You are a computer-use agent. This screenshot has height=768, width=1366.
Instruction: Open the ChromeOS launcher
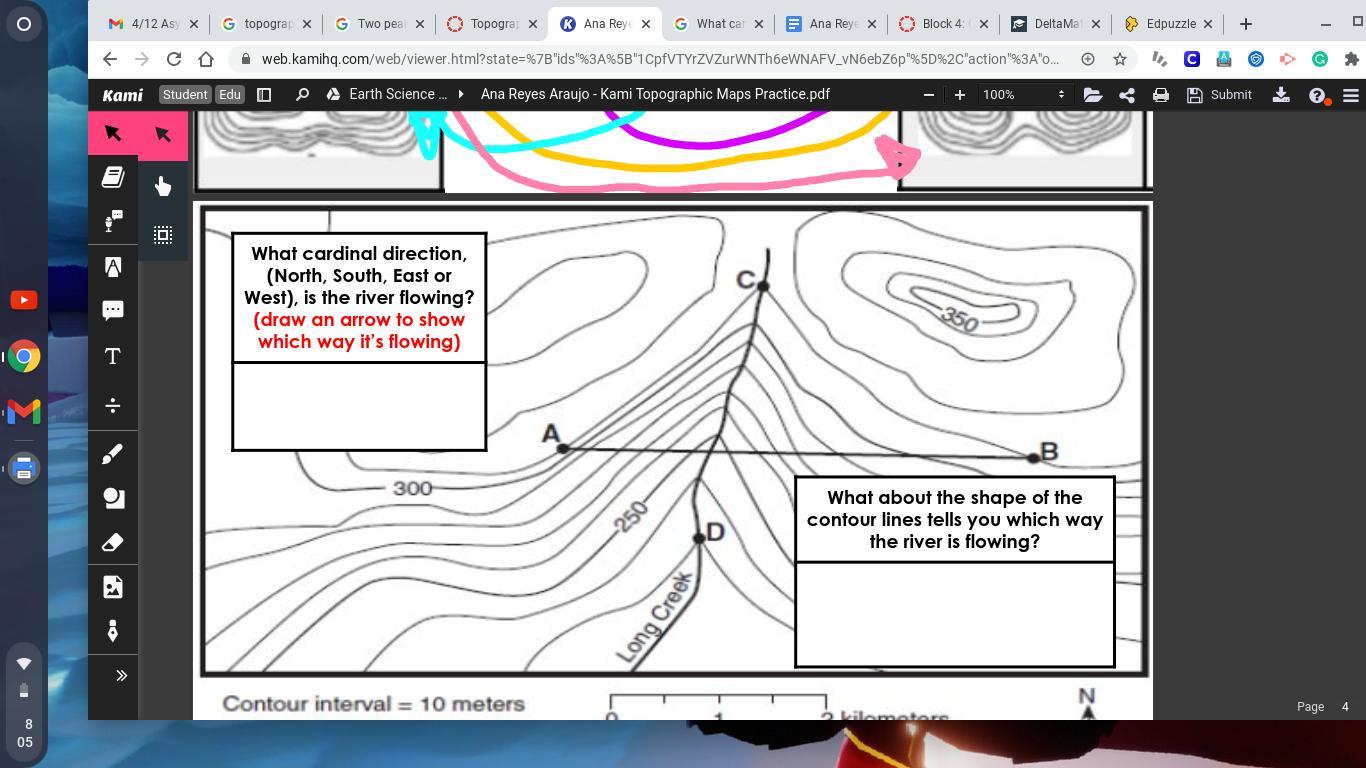point(24,24)
